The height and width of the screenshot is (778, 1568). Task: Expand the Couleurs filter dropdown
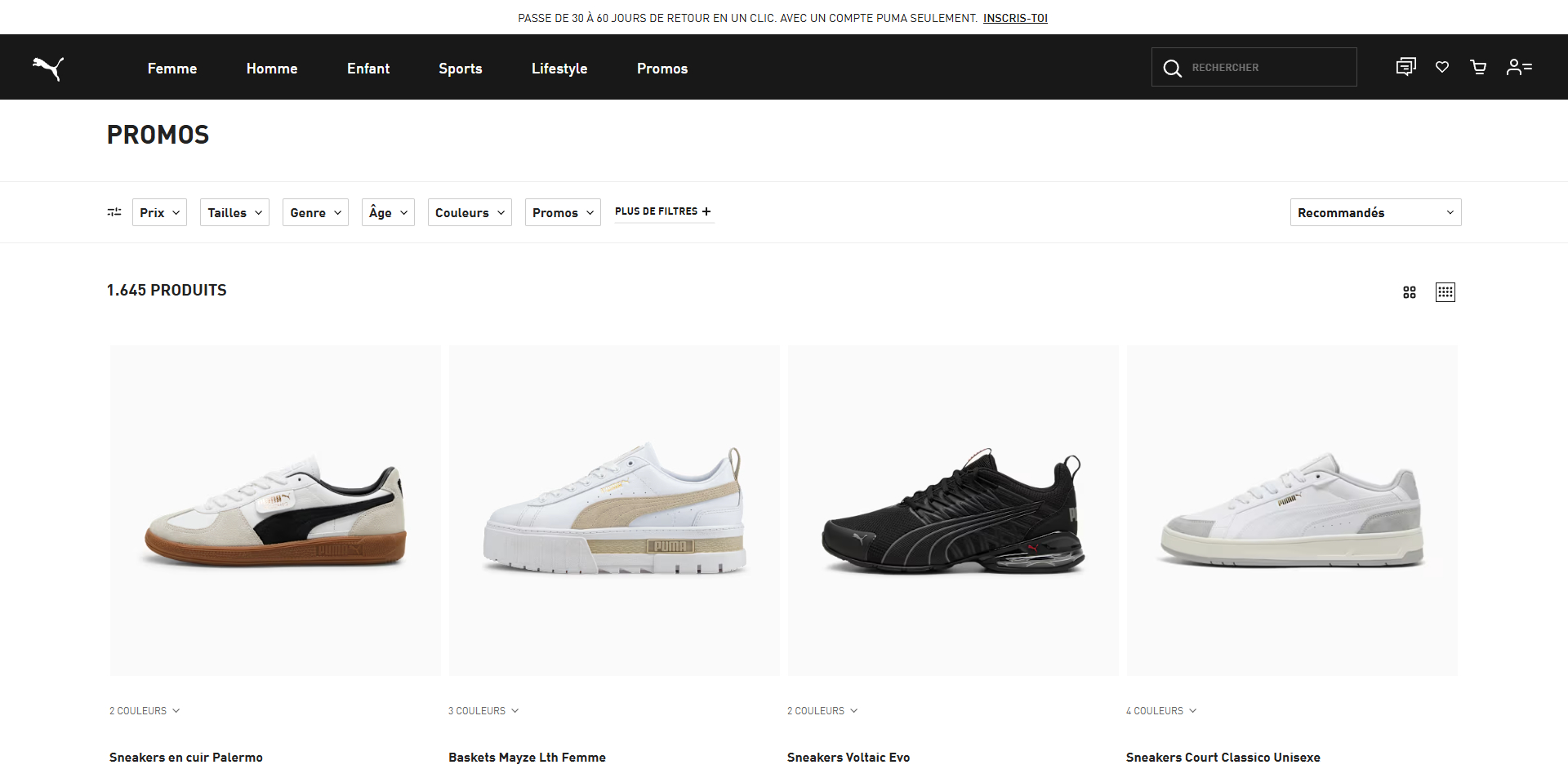[470, 212]
